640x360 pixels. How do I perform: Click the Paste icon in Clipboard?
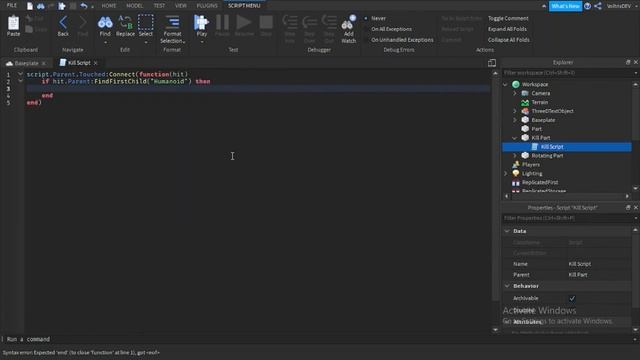13,23
